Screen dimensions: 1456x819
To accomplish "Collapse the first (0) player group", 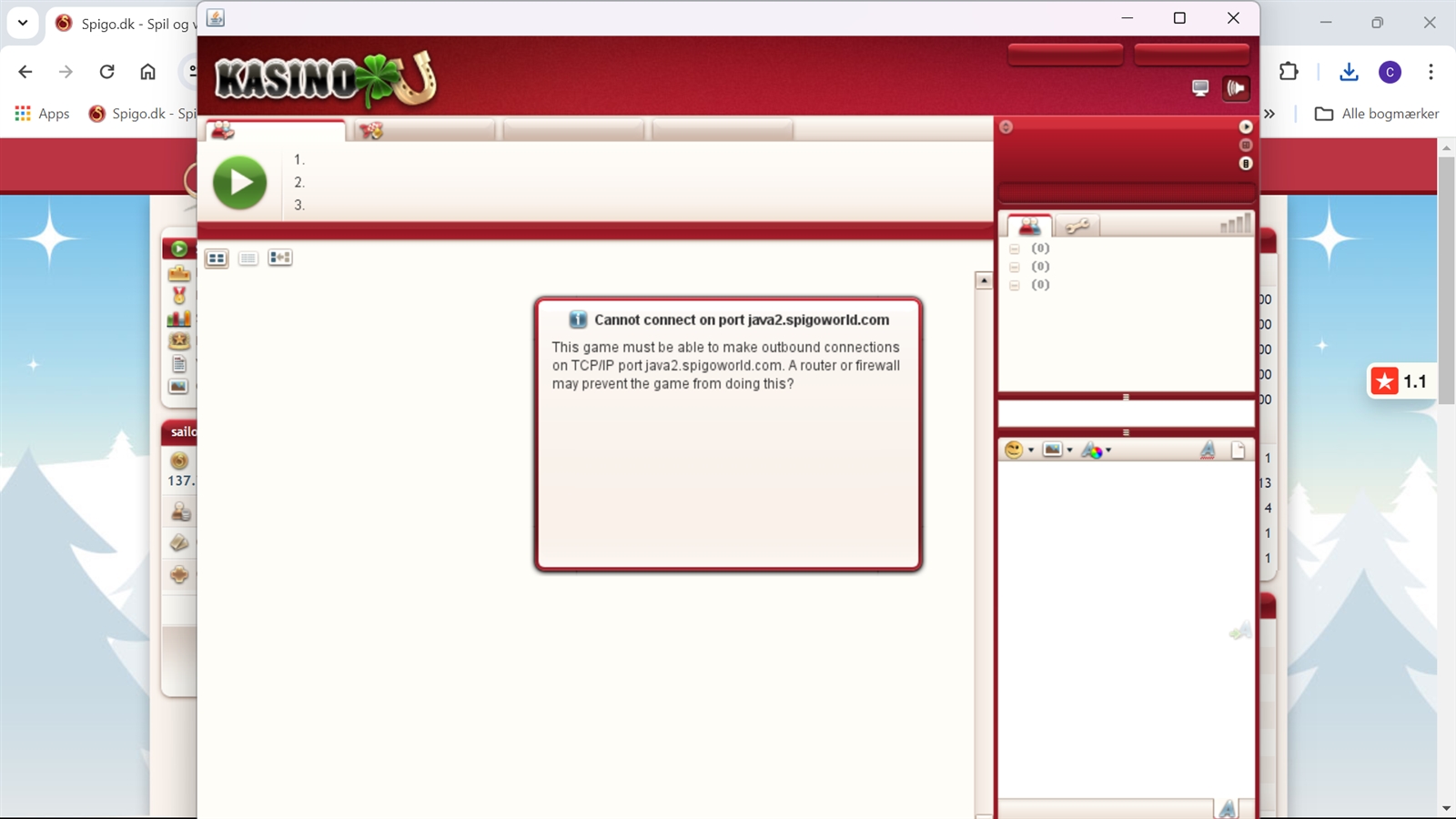I will pos(1015,248).
